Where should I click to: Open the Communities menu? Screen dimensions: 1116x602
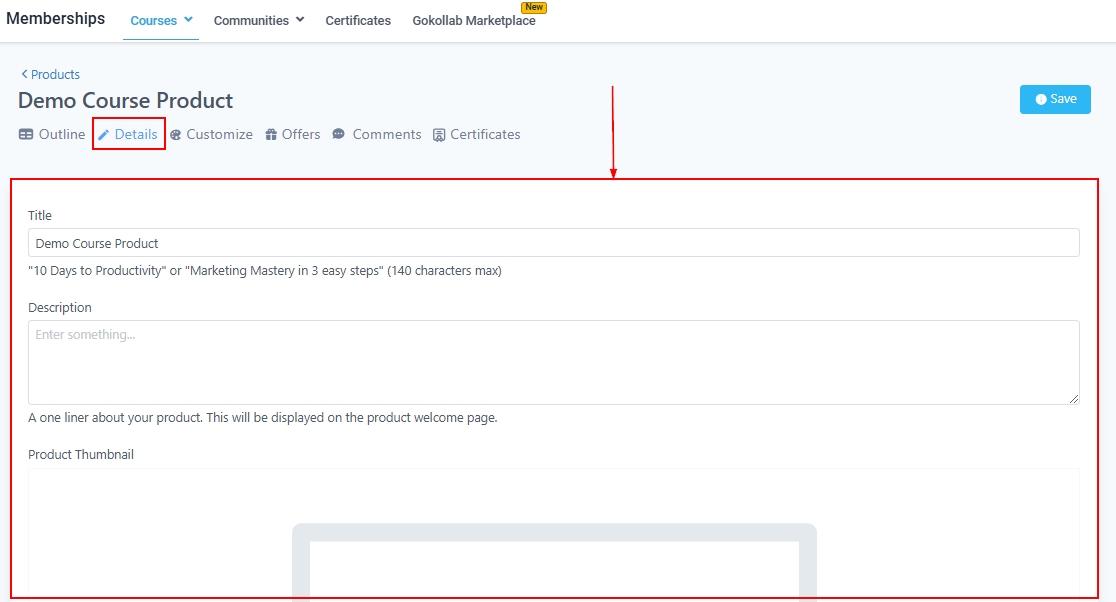coord(259,21)
